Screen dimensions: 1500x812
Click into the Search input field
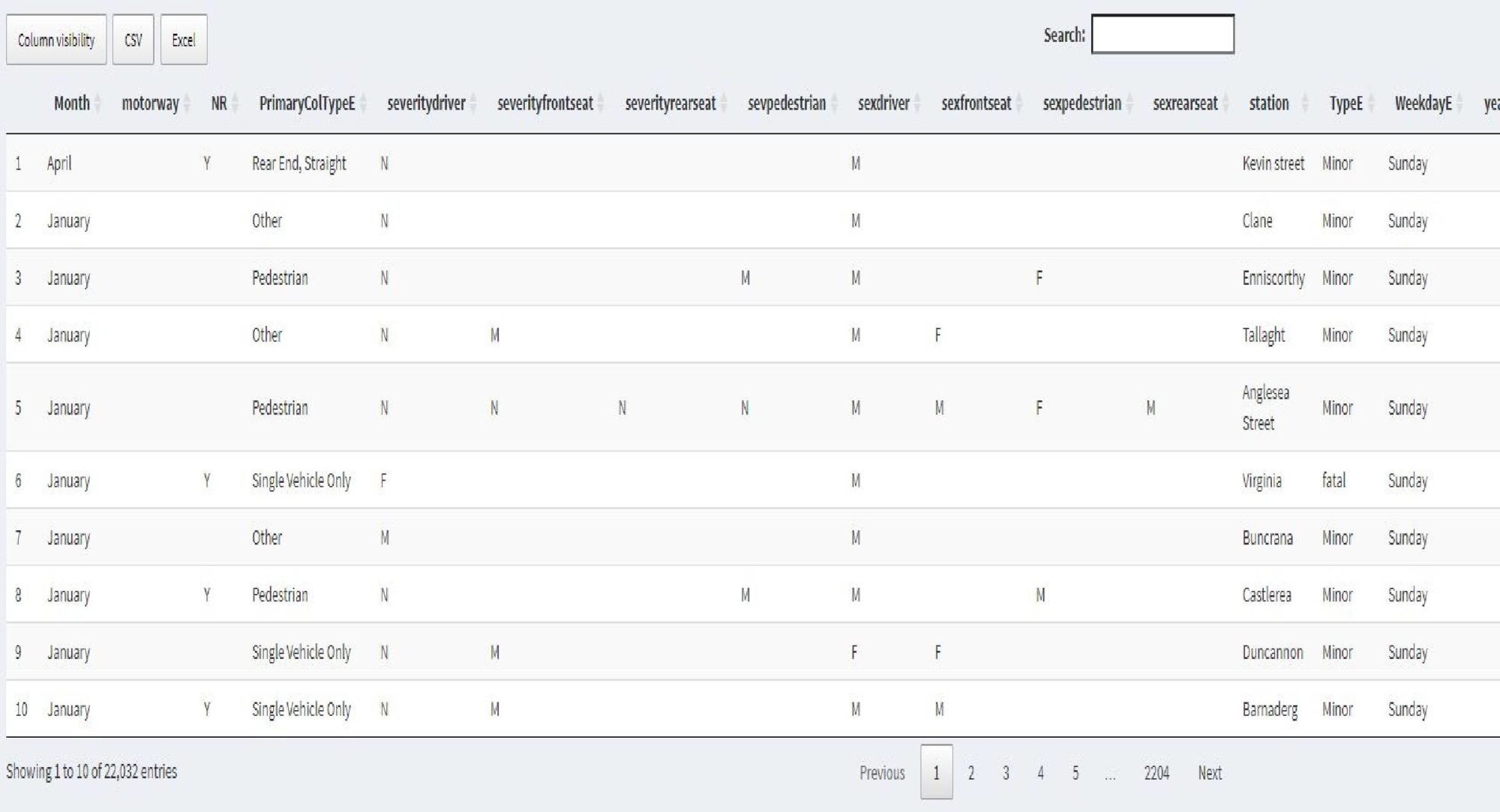coord(1162,34)
